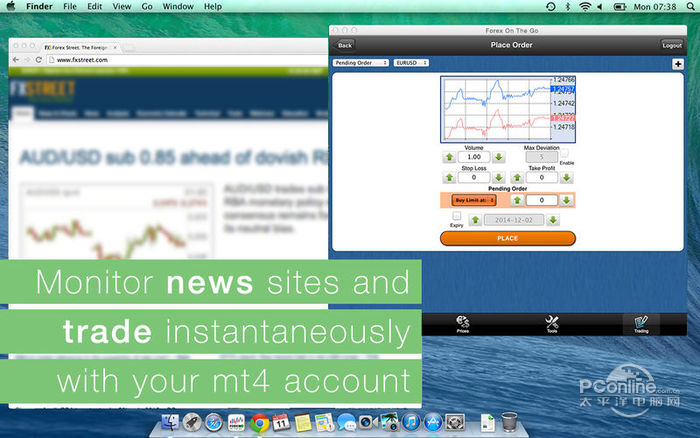
Task: Select the Trading tab icon
Action: point(641,324)
